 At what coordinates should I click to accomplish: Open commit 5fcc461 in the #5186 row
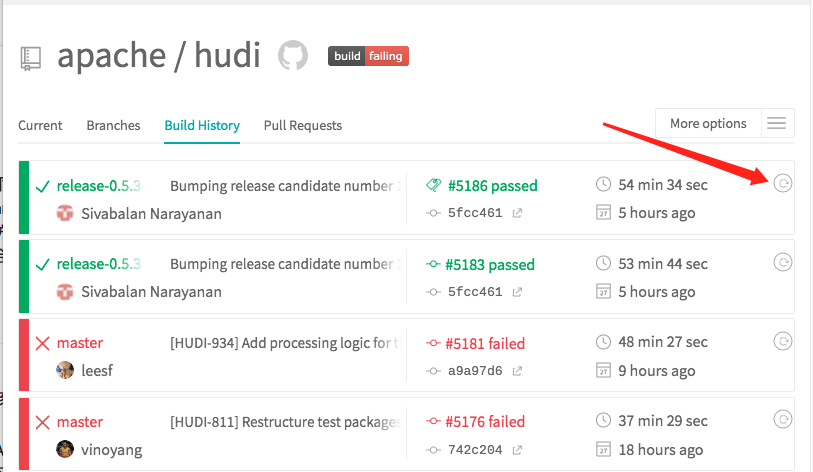click(x=475, y=213)
